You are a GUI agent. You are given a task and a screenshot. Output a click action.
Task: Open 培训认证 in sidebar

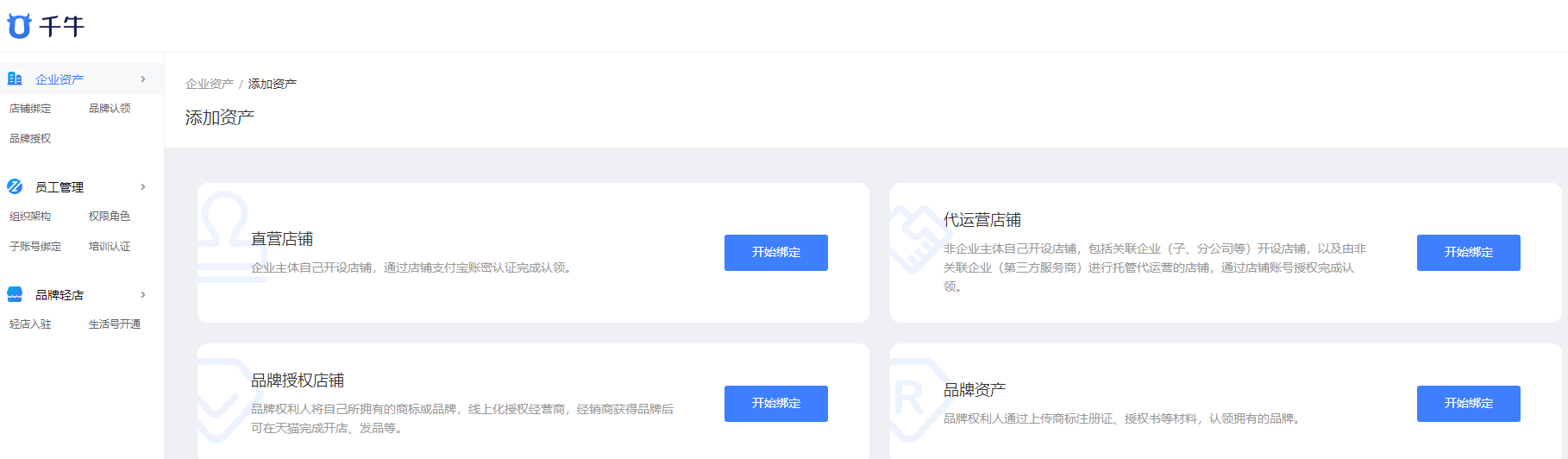click(110, 247)
